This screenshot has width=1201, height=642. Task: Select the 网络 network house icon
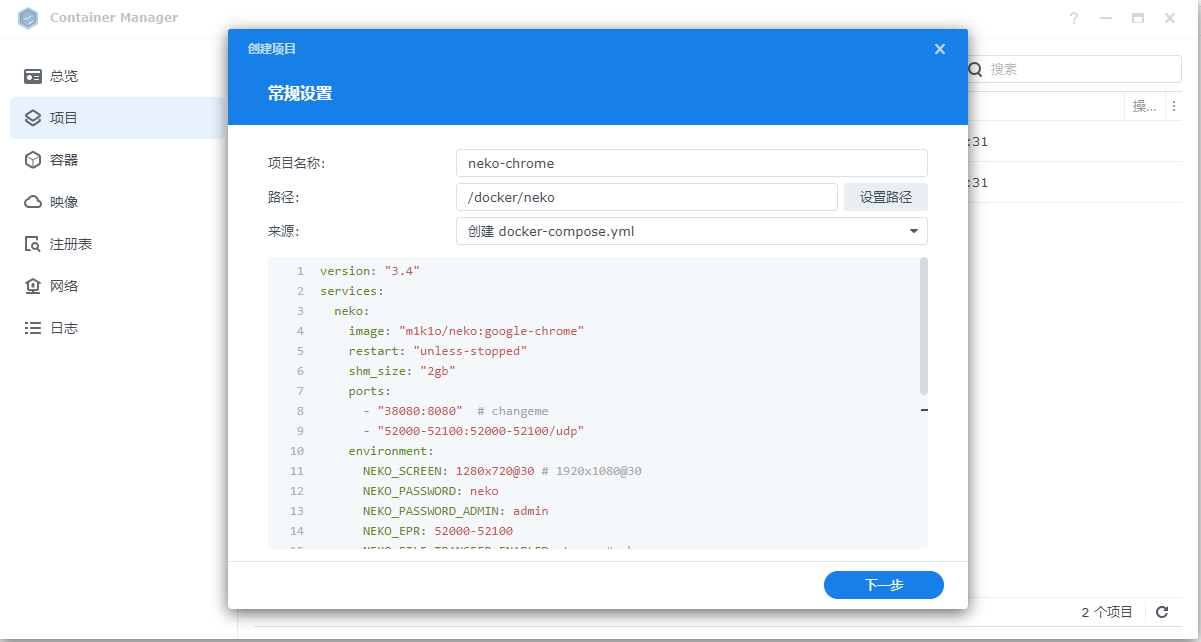[33, 286]
